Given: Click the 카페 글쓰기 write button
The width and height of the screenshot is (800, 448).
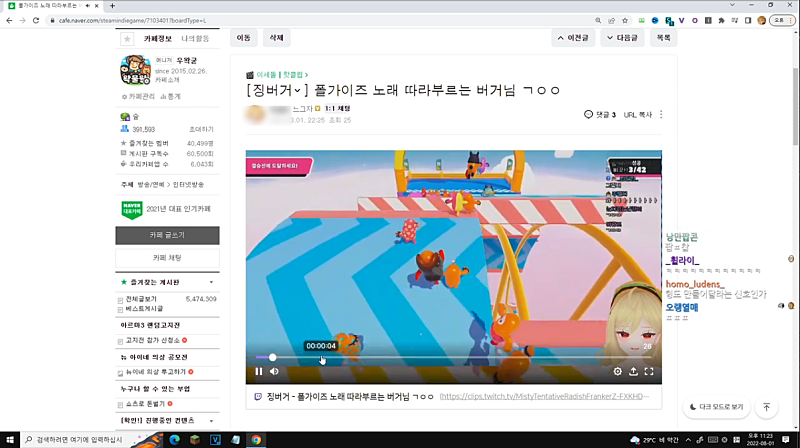Looking at the screenshot, I should click(x=167, y=236).
